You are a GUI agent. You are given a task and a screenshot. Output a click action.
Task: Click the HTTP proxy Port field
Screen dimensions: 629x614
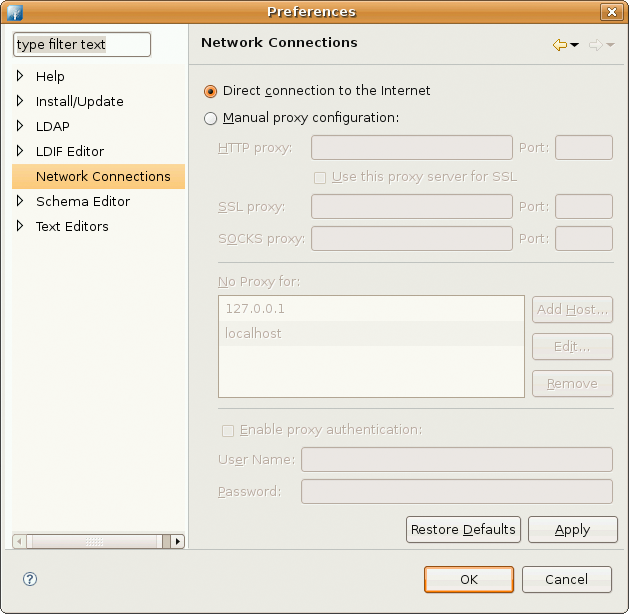coord(584,148)
